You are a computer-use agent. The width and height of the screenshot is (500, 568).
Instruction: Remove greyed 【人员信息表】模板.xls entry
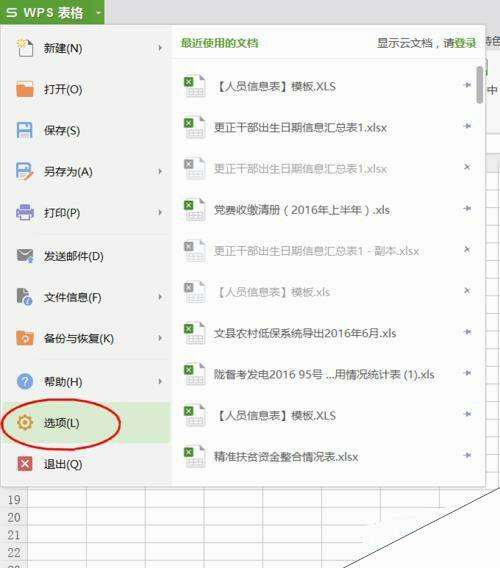(x=467, y=291)
